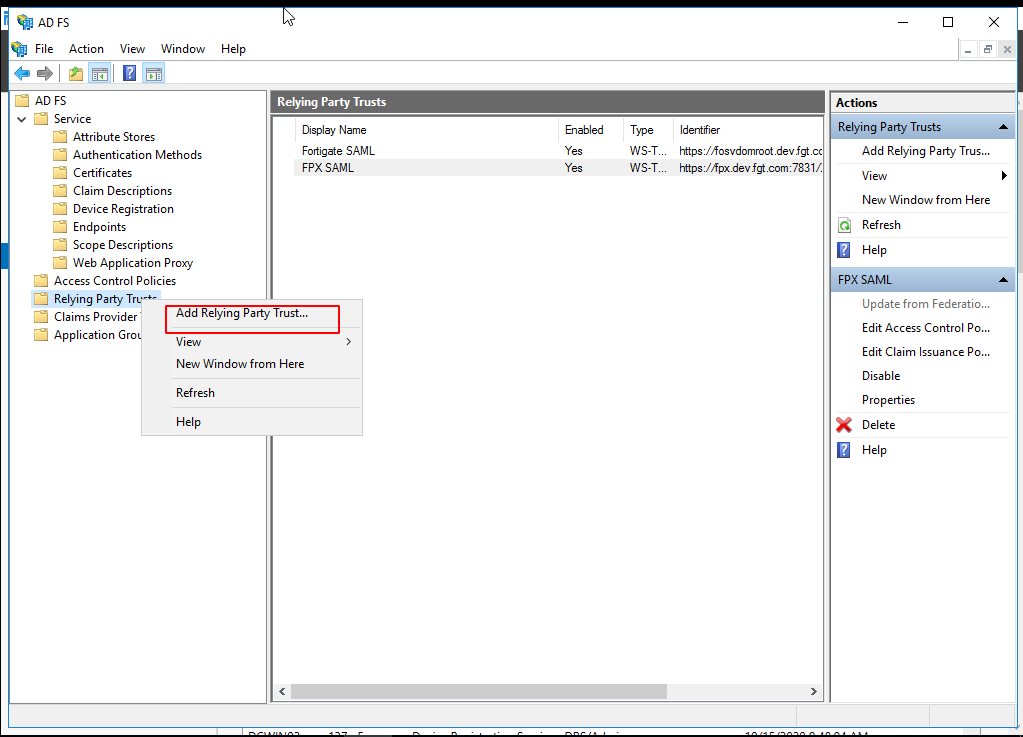
Task: Expand the View submenu arrow in context menu
Action: tap(349, 342)
